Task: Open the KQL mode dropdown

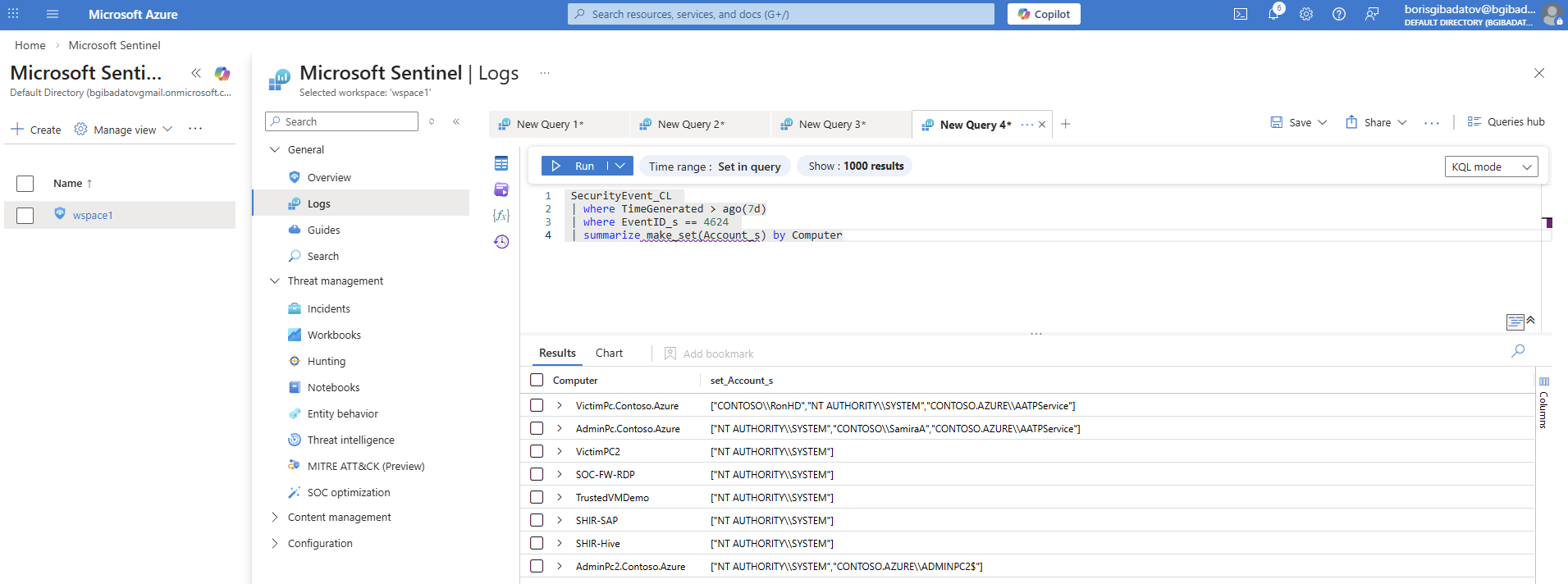Action: tap(1491, 167)
